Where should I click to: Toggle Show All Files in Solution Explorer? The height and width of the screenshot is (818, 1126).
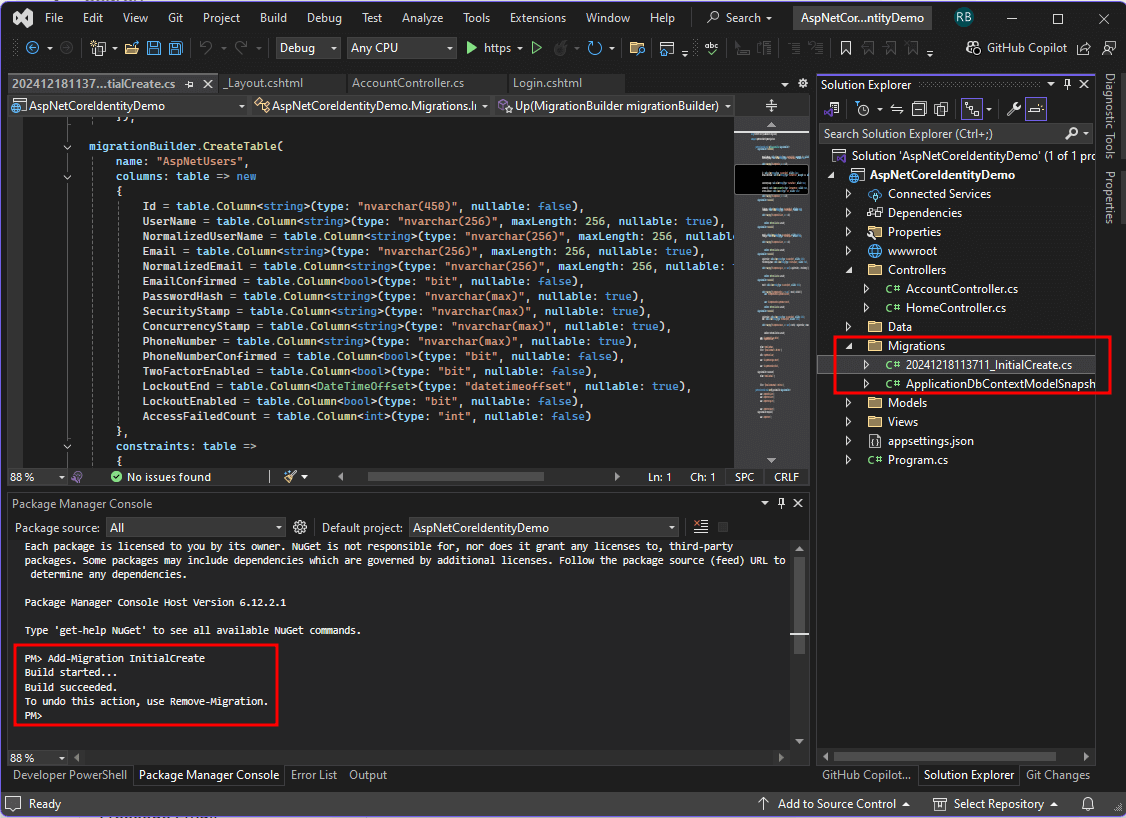pos(941,108)
